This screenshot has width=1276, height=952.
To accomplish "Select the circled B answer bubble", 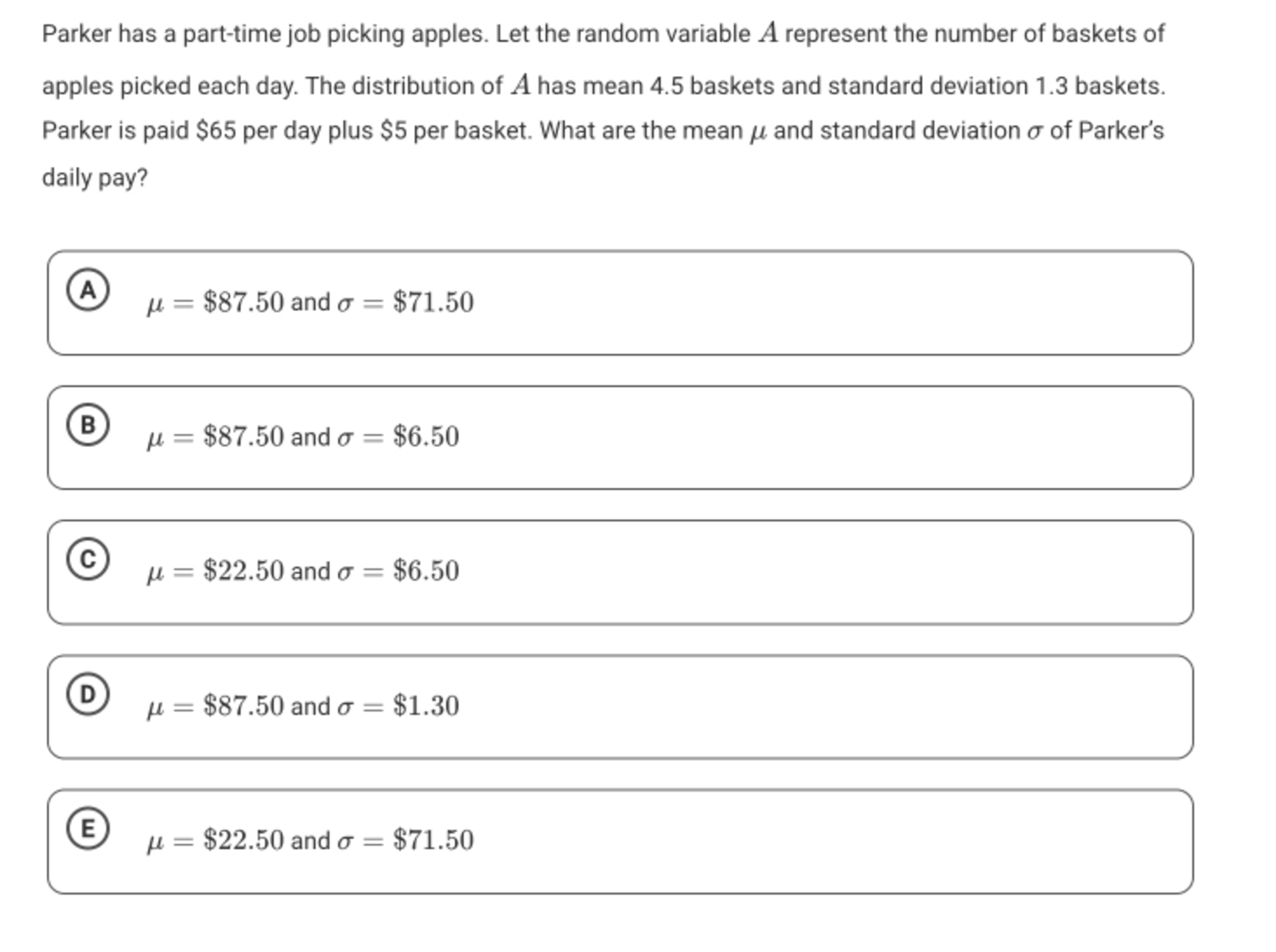I will tap(88, 425).
